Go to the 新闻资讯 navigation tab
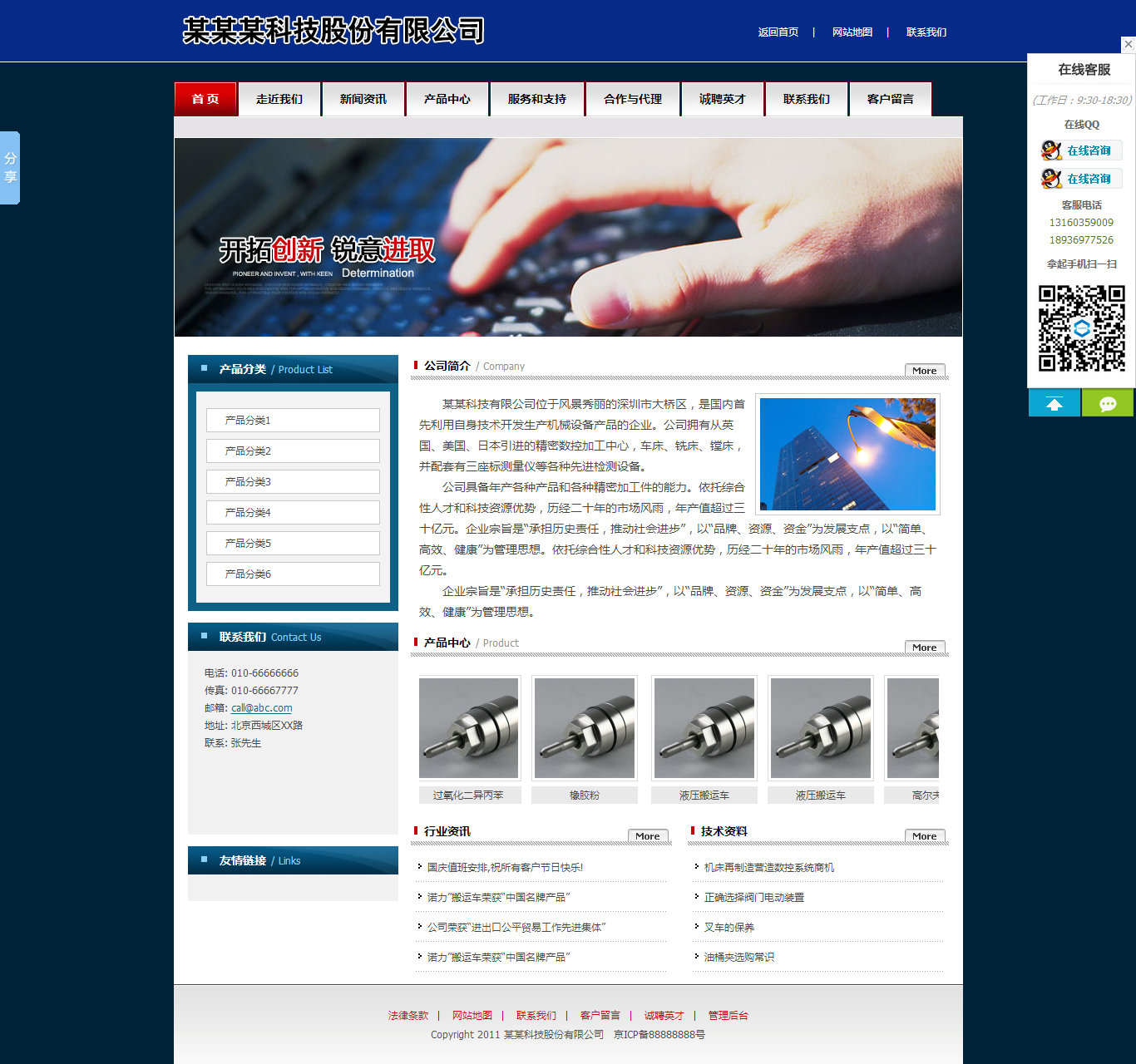 point(363,99)
